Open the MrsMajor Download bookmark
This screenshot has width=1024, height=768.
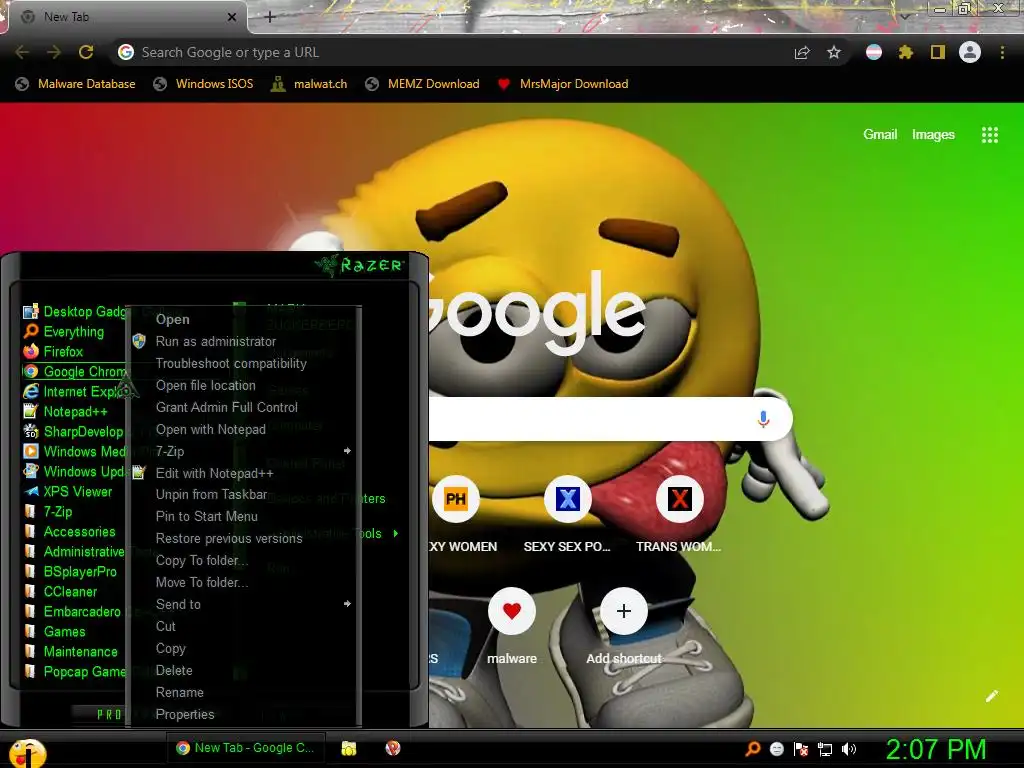pos(563,84)
